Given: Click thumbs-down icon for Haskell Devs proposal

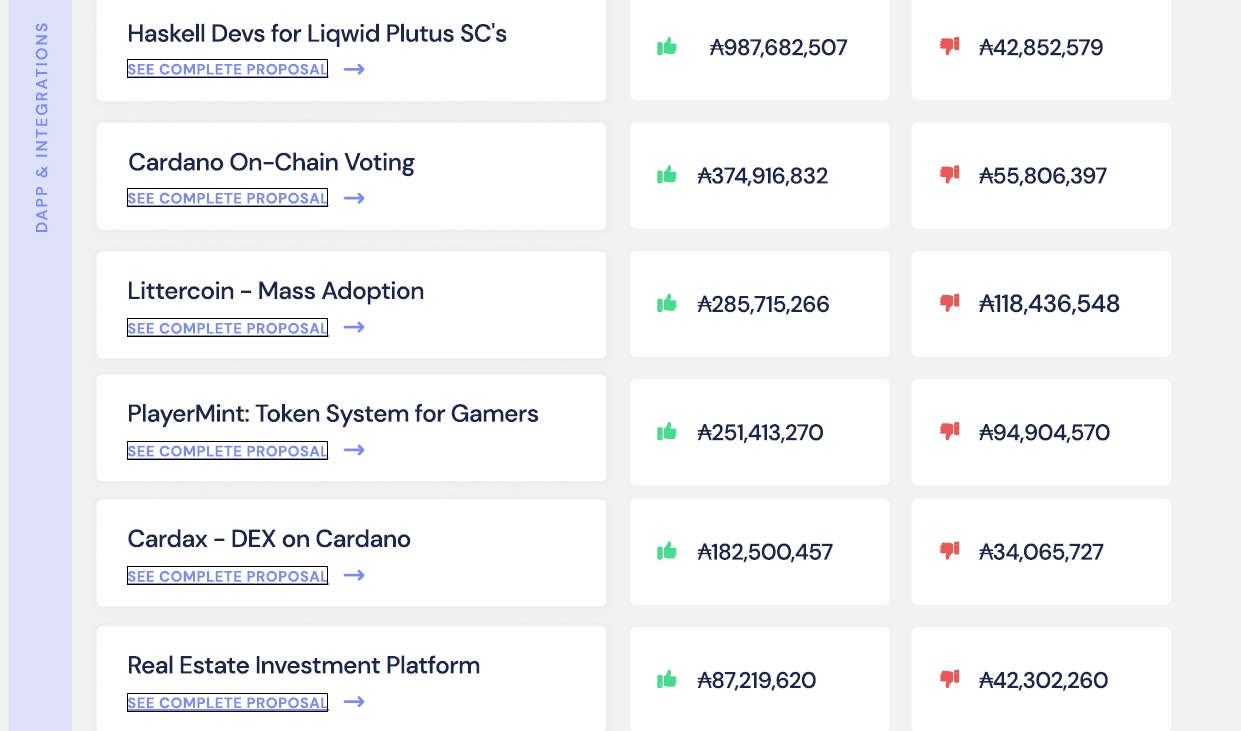Looking at the screenshot, I should point(949,46).
